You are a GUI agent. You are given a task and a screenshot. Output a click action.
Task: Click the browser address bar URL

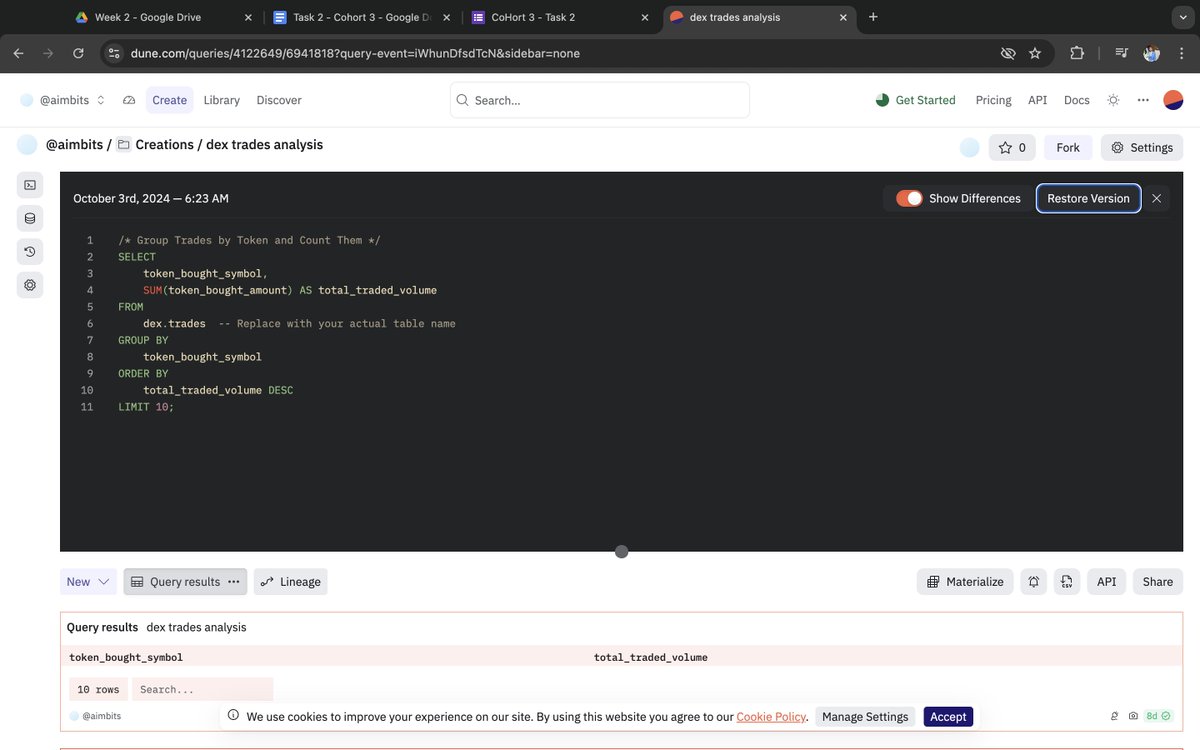coord(355,53)
